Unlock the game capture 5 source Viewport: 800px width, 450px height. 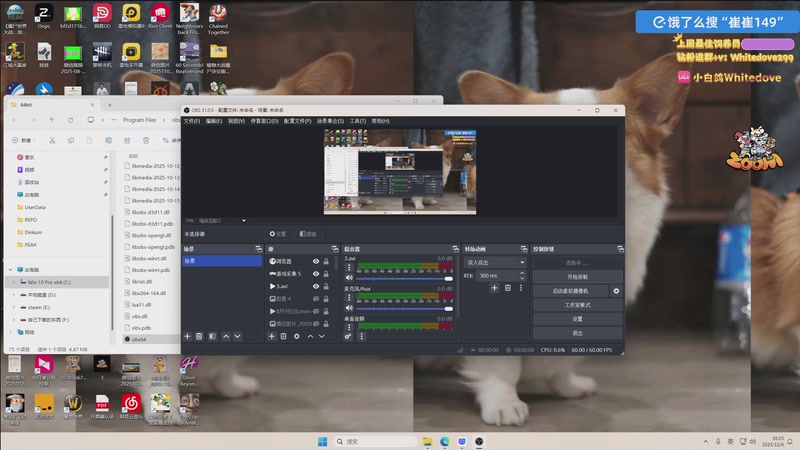pos(326,274)
